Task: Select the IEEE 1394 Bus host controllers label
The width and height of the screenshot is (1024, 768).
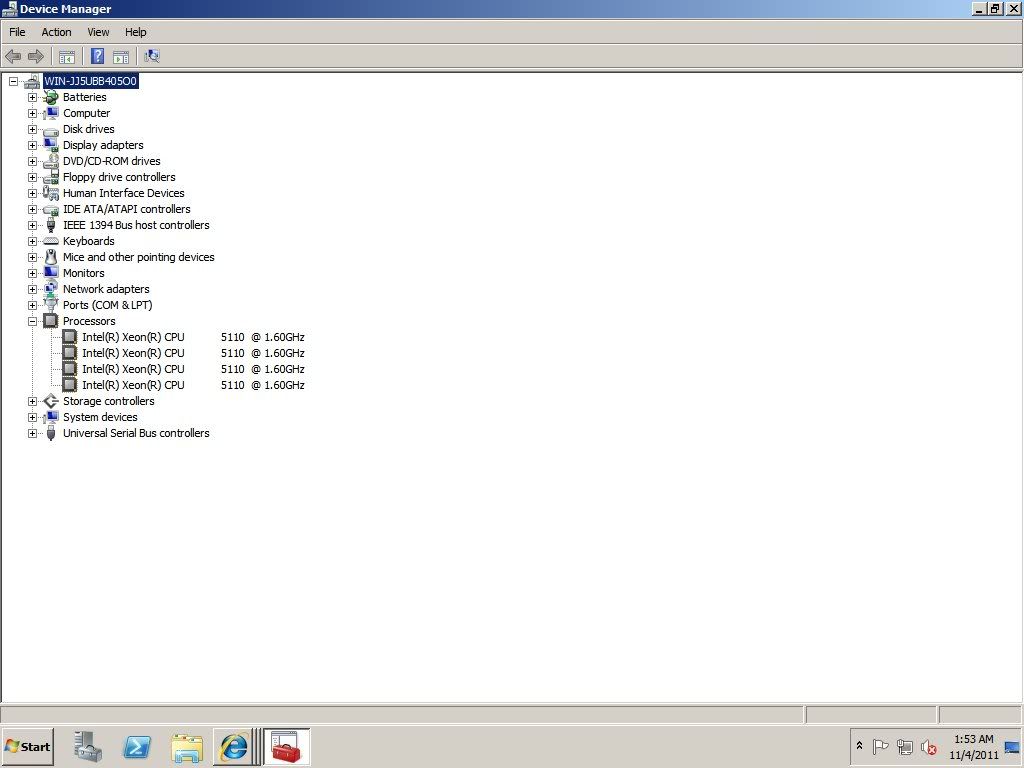Action: (136, 225)
